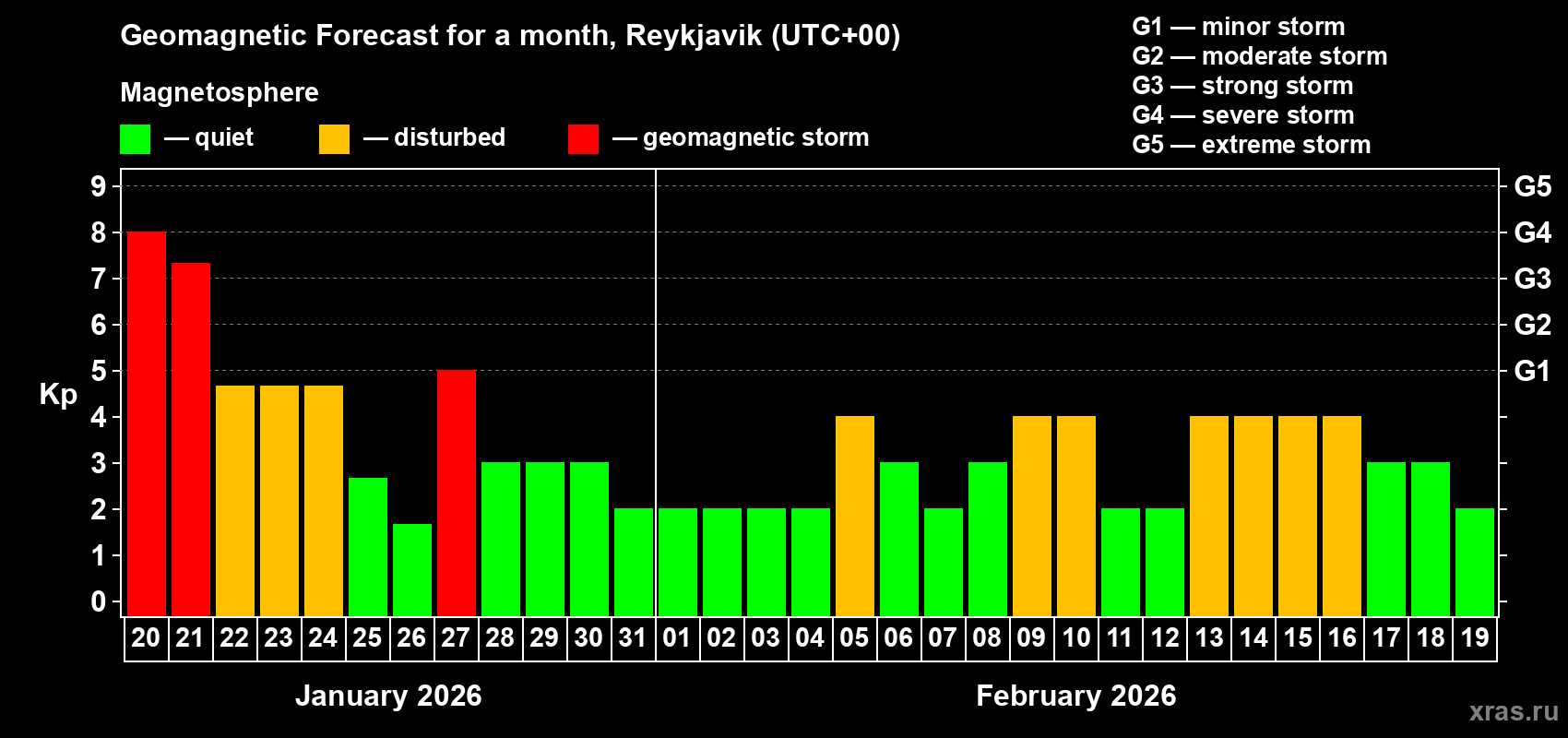The width and height of the screenshot is (1568, 738).
Task: Pick the green bar for January 25
Action: [368, 547]
